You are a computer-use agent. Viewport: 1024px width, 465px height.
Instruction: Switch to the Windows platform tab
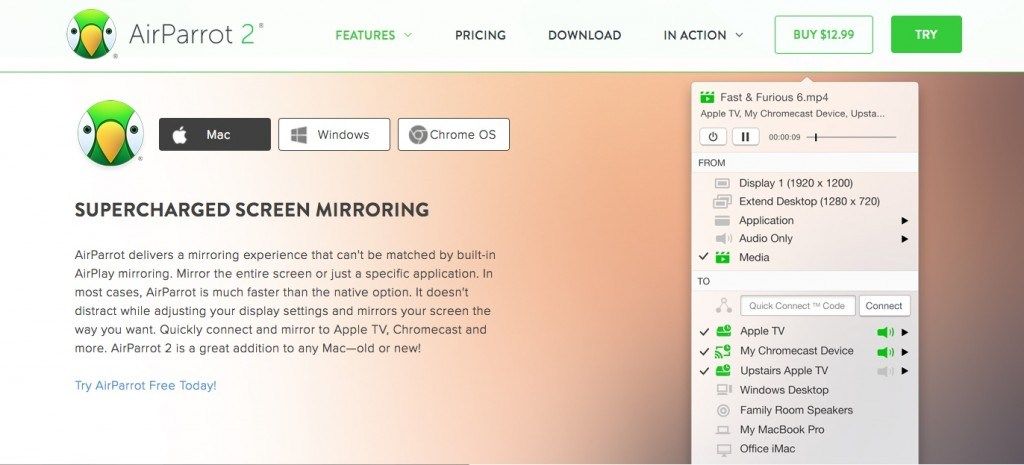tap(334, 135)
